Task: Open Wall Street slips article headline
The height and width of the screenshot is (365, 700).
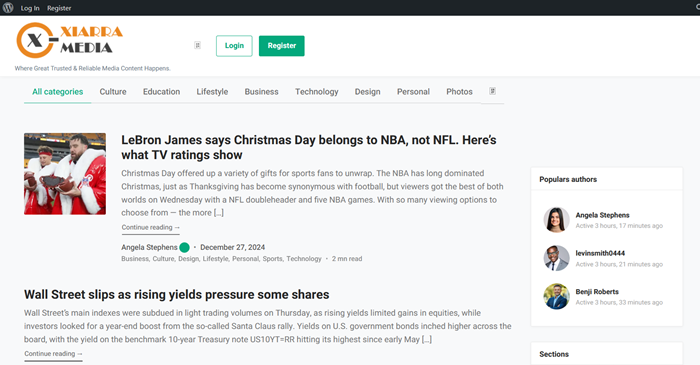Action: point(177,294)
